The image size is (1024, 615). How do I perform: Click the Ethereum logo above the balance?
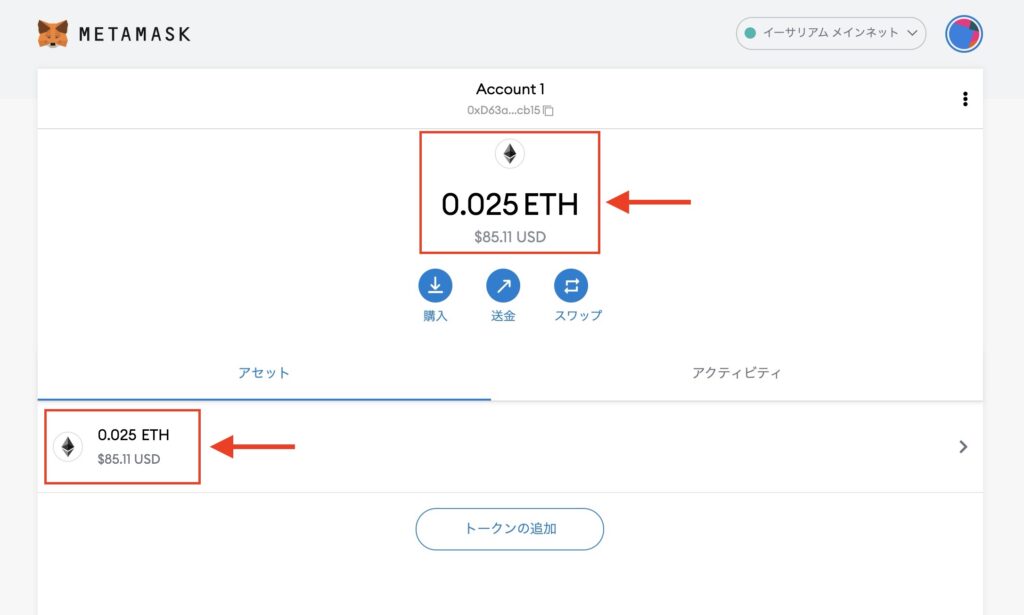click(509, 154)
